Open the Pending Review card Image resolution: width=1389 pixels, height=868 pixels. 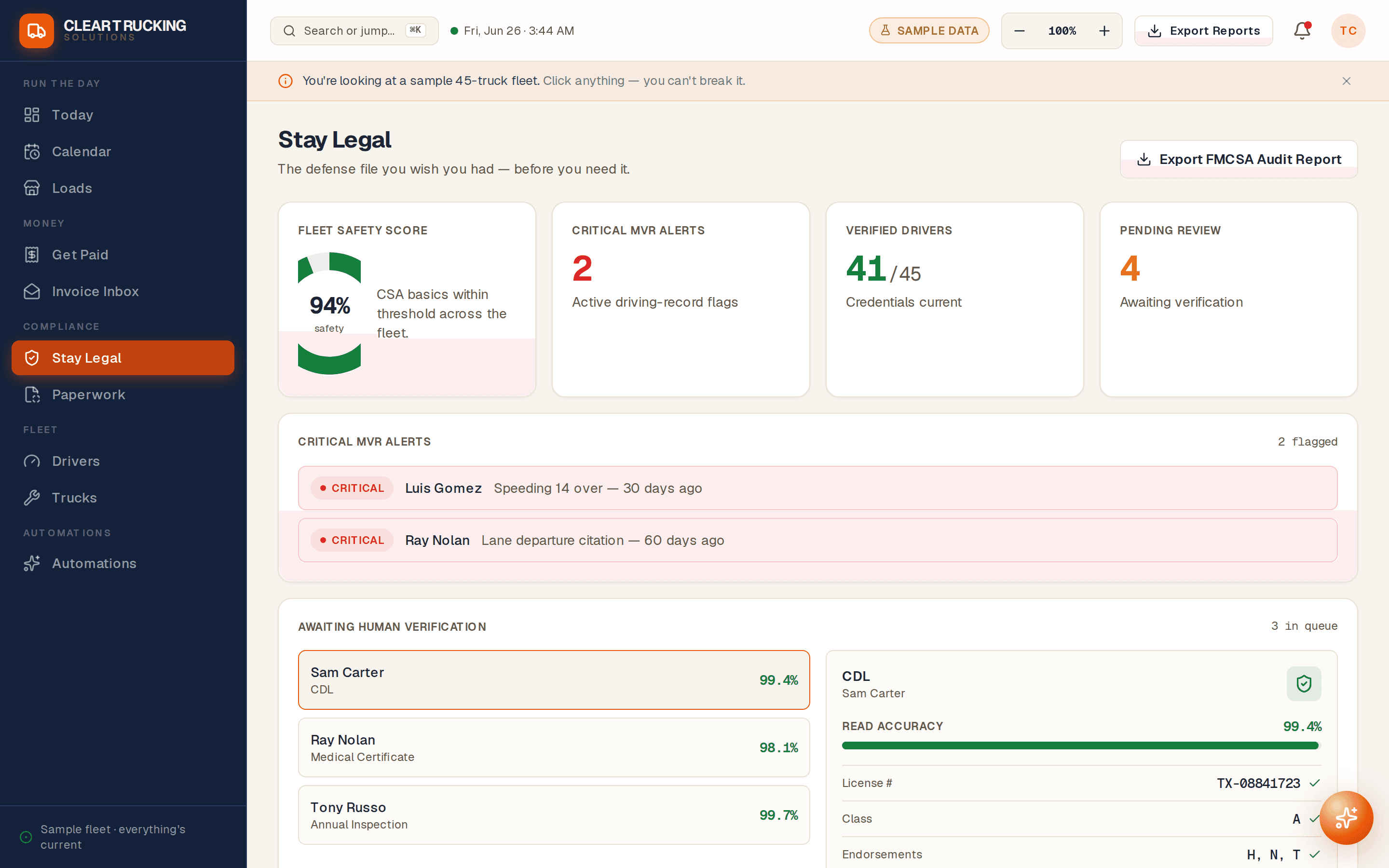[1228, 299]
